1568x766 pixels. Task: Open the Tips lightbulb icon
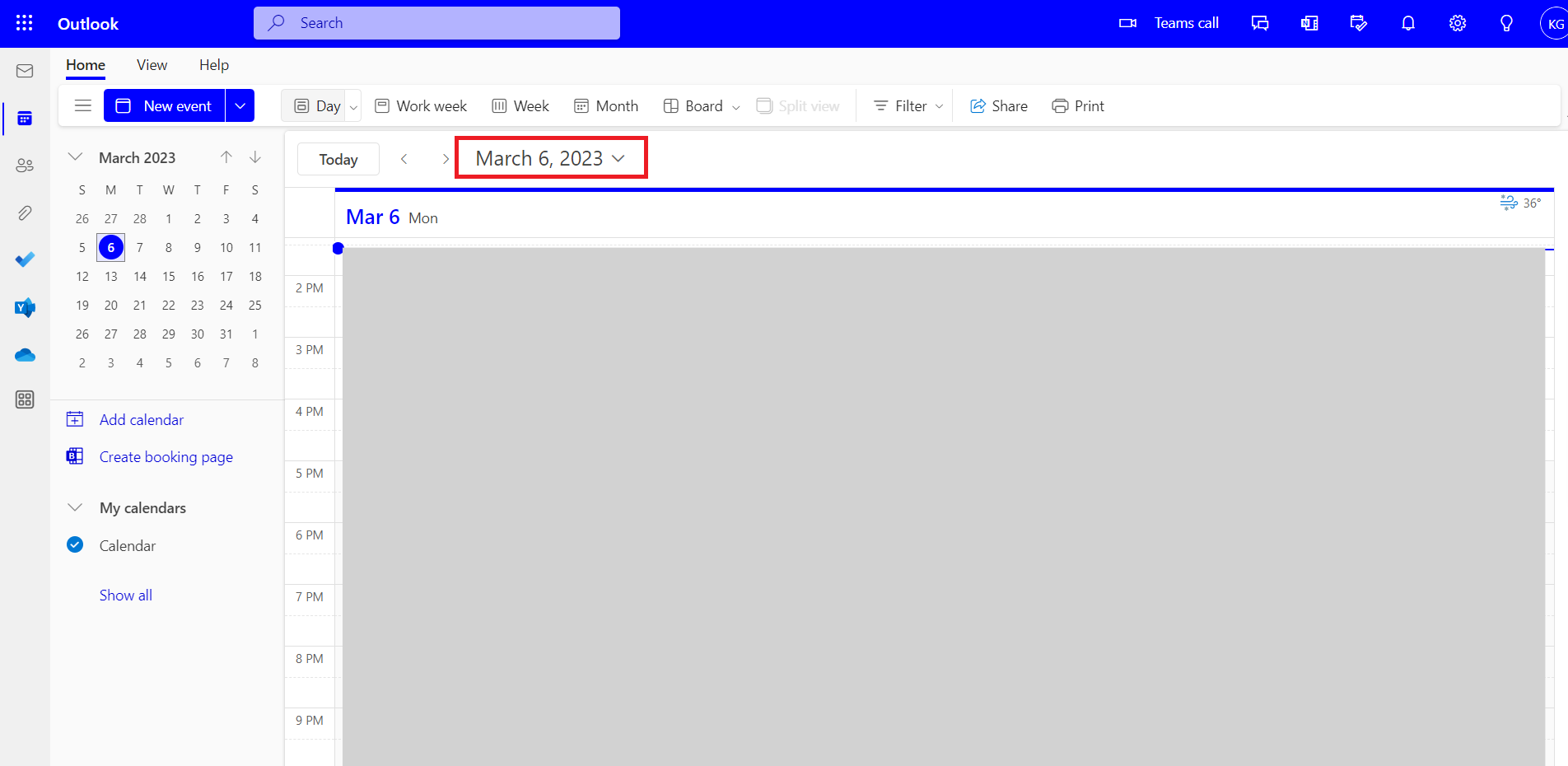(1506, 23)
